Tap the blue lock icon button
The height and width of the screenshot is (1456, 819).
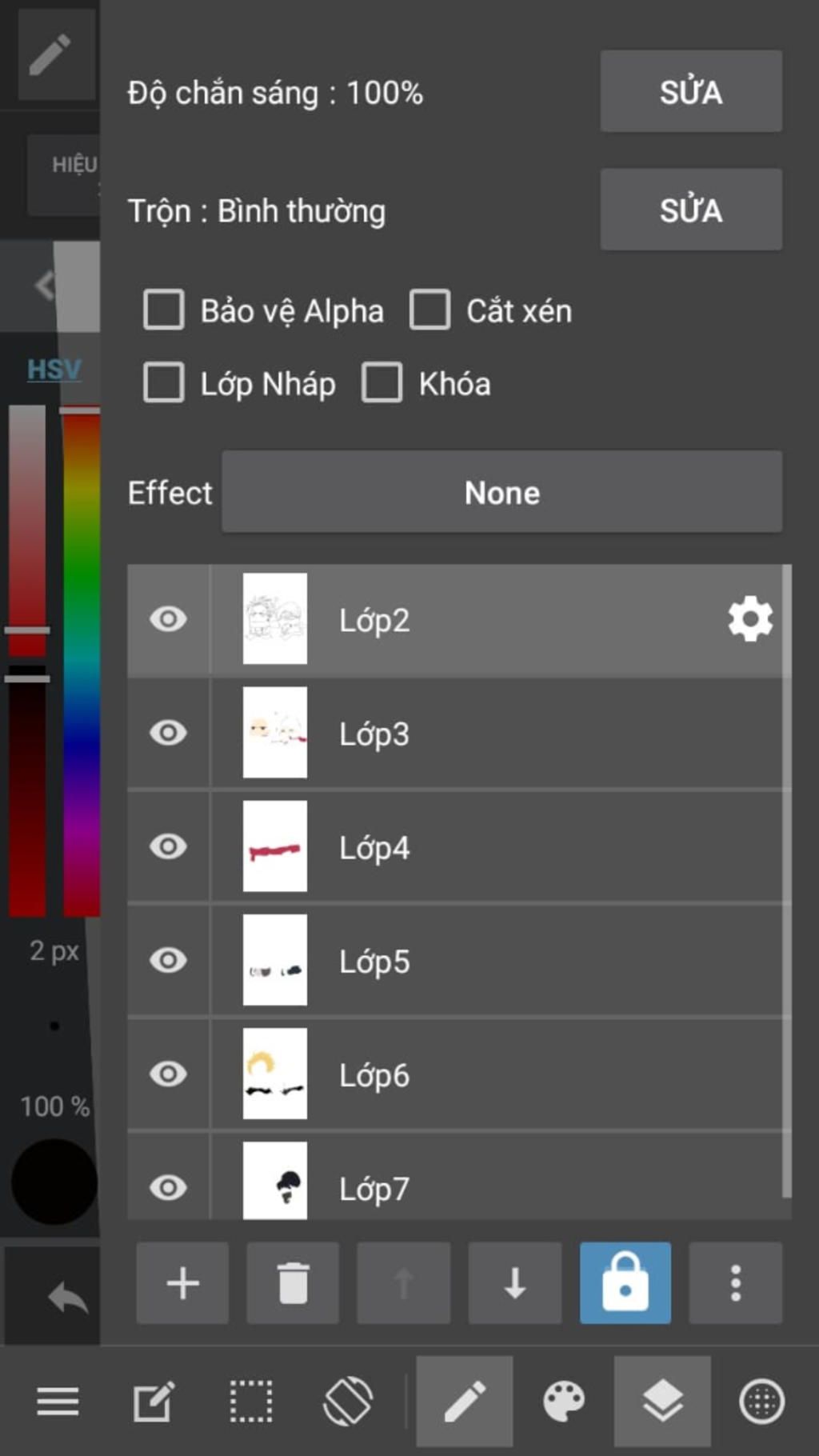pyautogui.click(x=625, y=1283)
